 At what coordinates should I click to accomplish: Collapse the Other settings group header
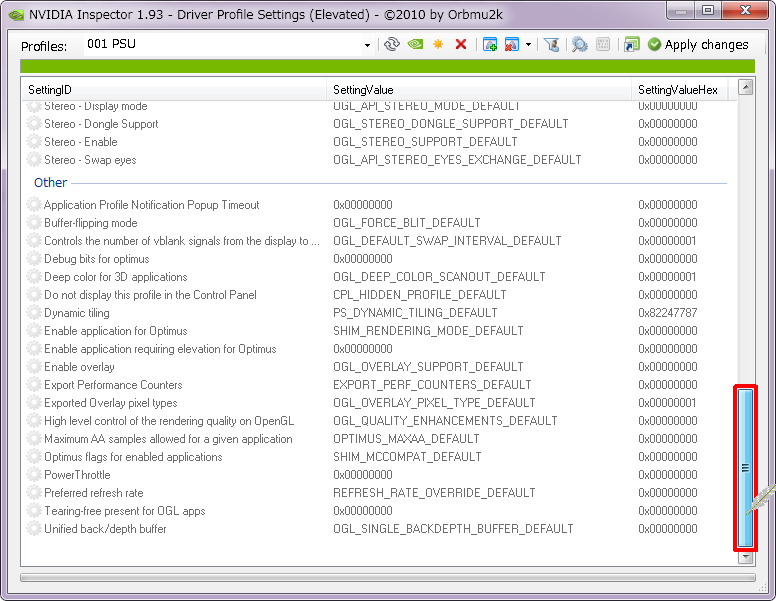pyautogui.click(x=50, y=183)
